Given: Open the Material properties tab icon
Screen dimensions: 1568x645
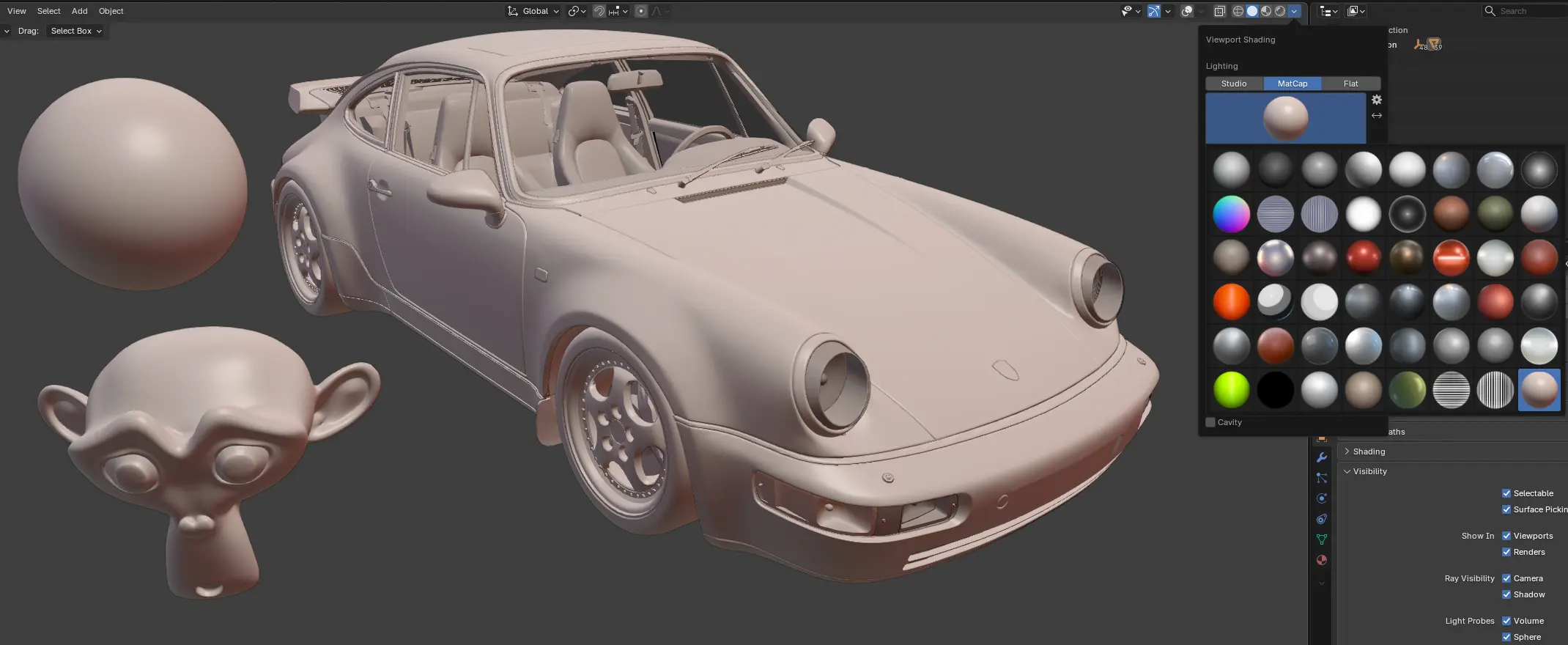Looking at the screenshot, I should [1322, 560].
